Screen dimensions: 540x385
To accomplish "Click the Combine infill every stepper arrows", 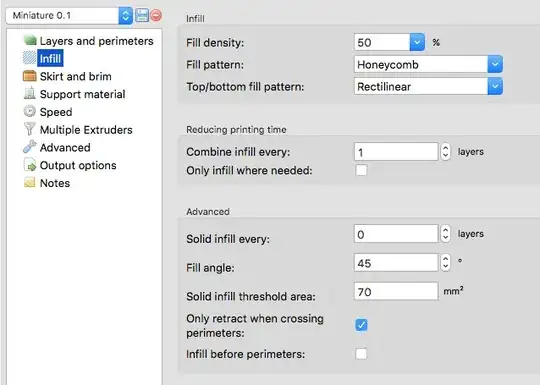I will click(445, 152).
